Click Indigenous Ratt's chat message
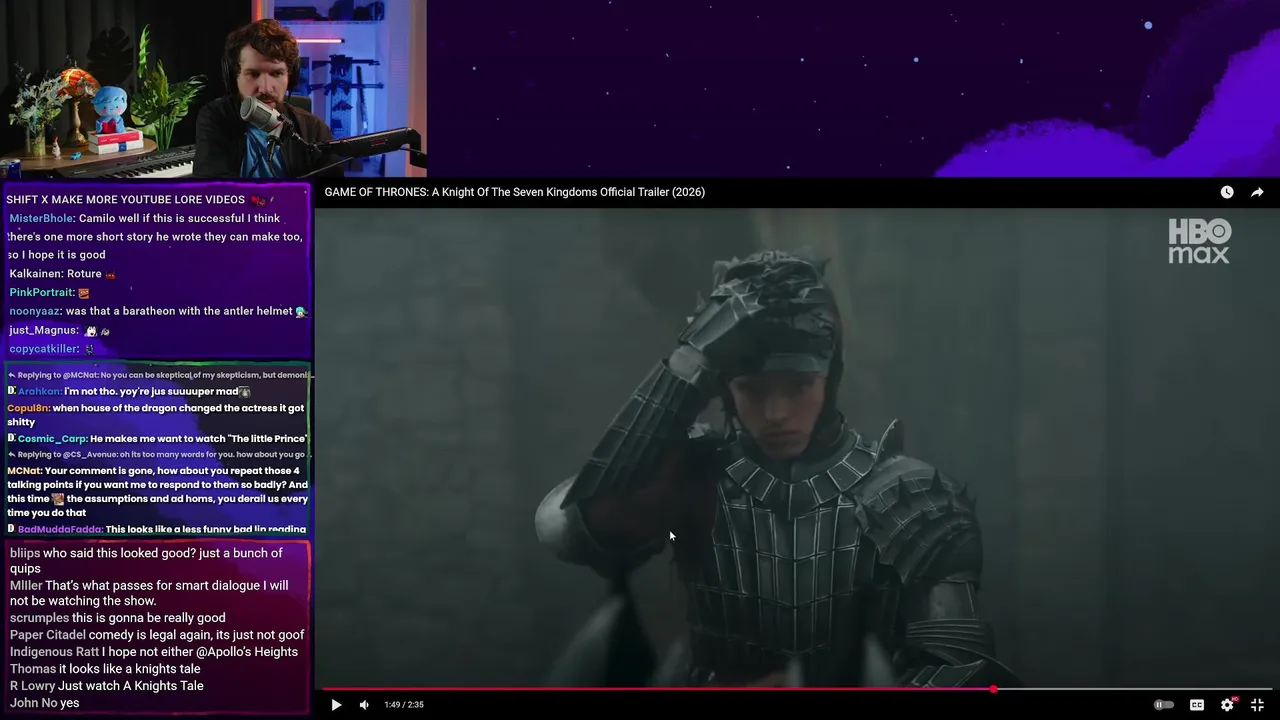1280x720 pixels. point(153,652)
